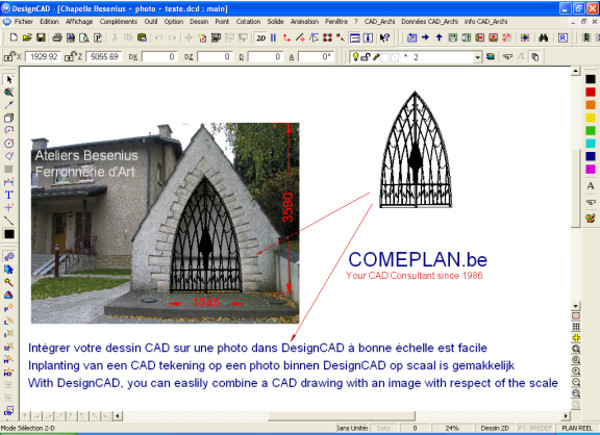Toggle layer visibility lightbulb icon
This screenshot has height=435, width=600.
pos(355,57)
